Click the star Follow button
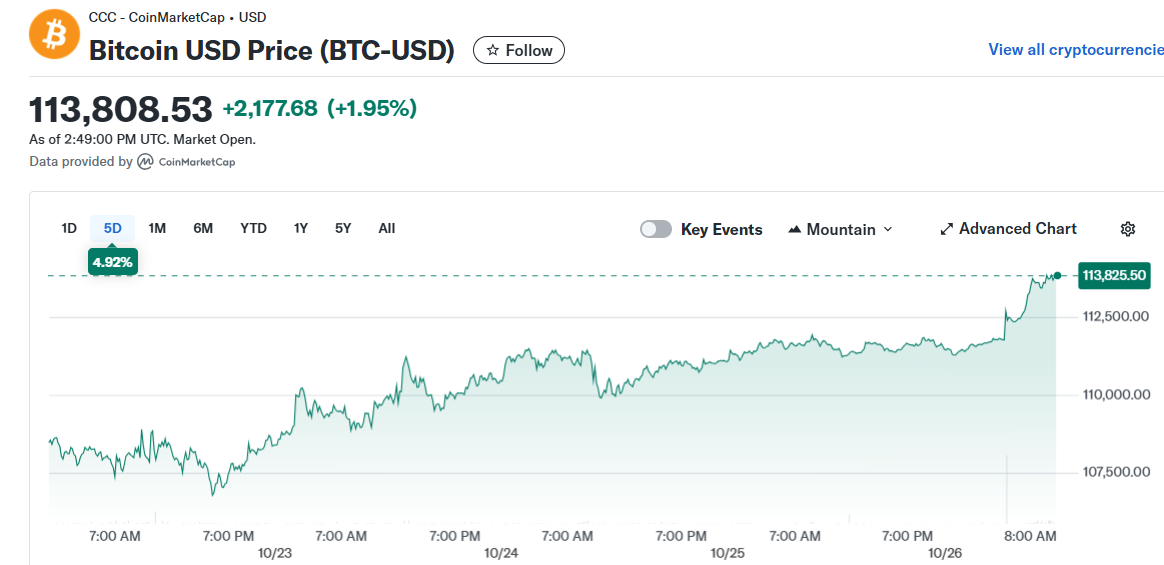 (518, 50)
